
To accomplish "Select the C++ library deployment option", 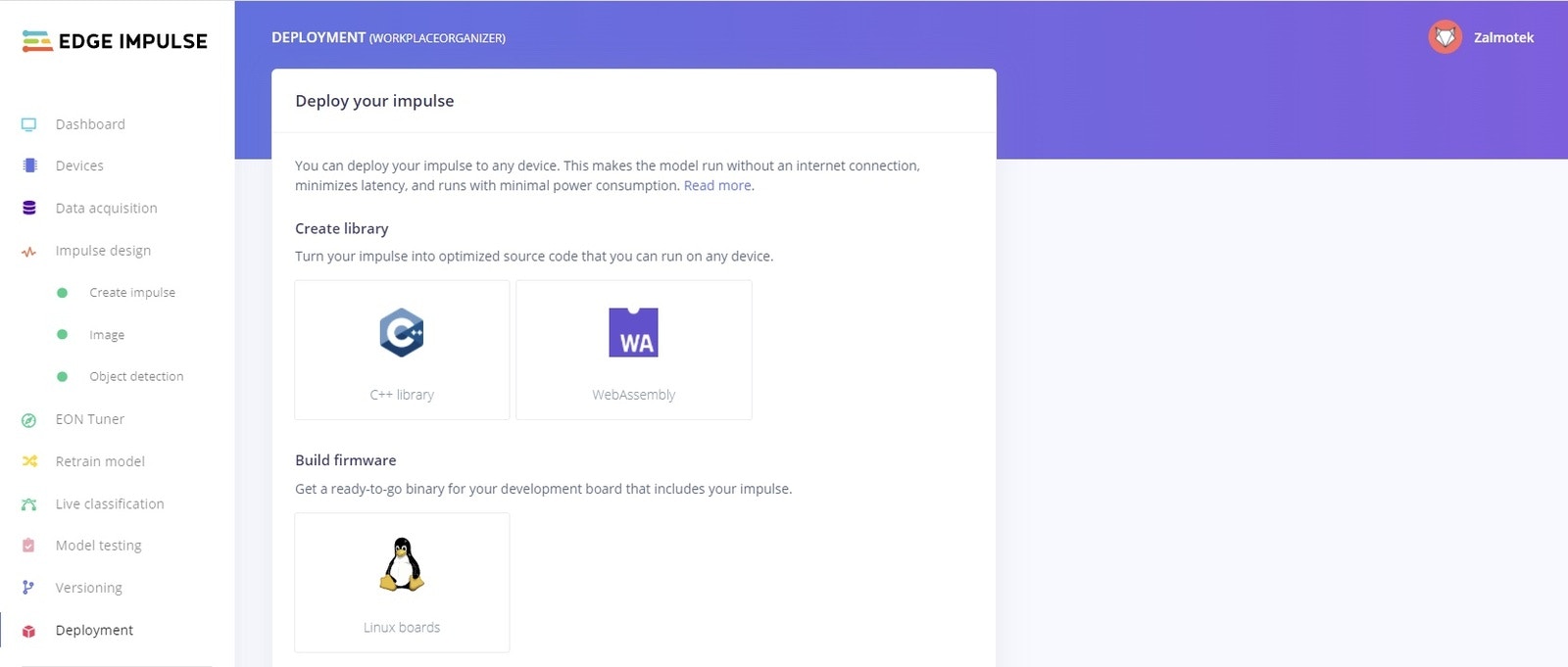I will (x=402, y=350).
